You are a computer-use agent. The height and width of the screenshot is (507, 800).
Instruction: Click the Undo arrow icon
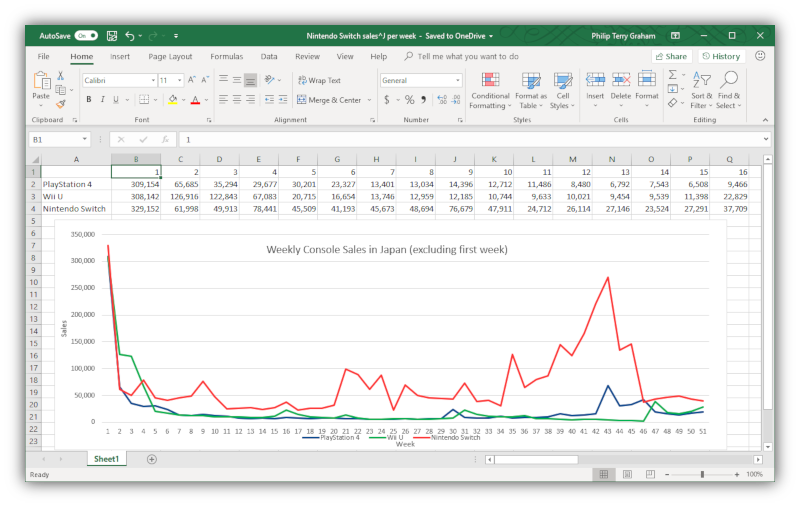tap(130, 36)
